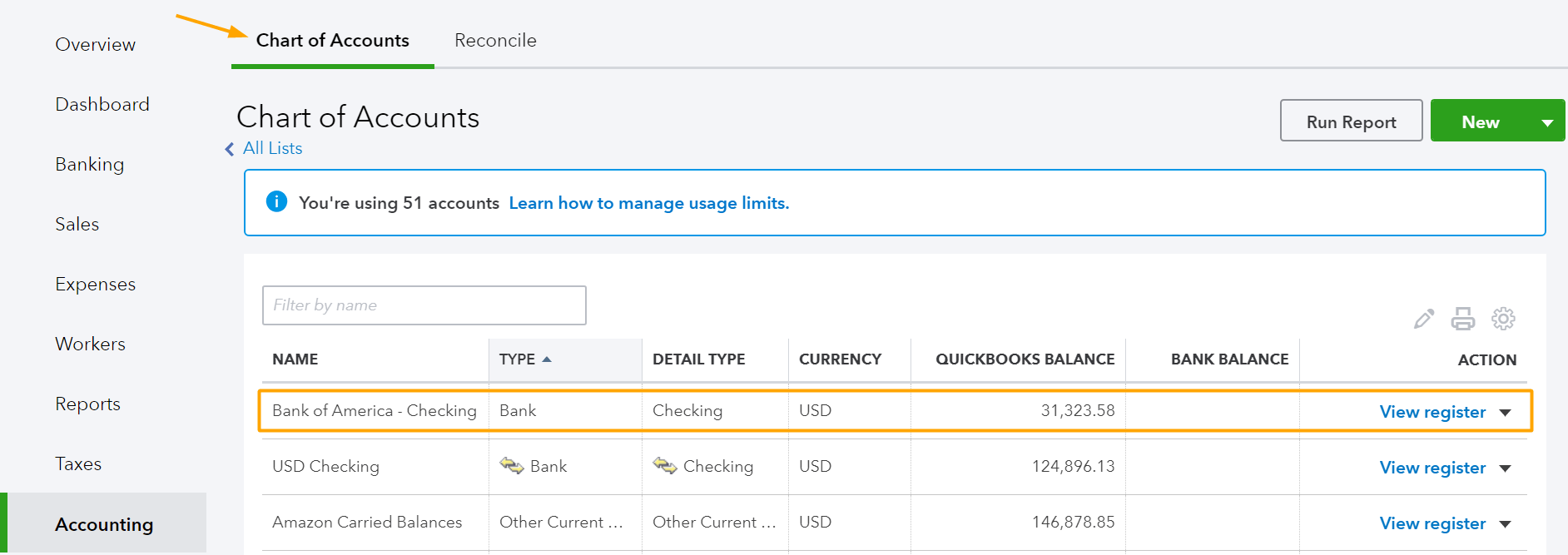This screenshot has width=1568, height=555.
Task: Click the back chevron beside All Lists
Action: (230, 149)
